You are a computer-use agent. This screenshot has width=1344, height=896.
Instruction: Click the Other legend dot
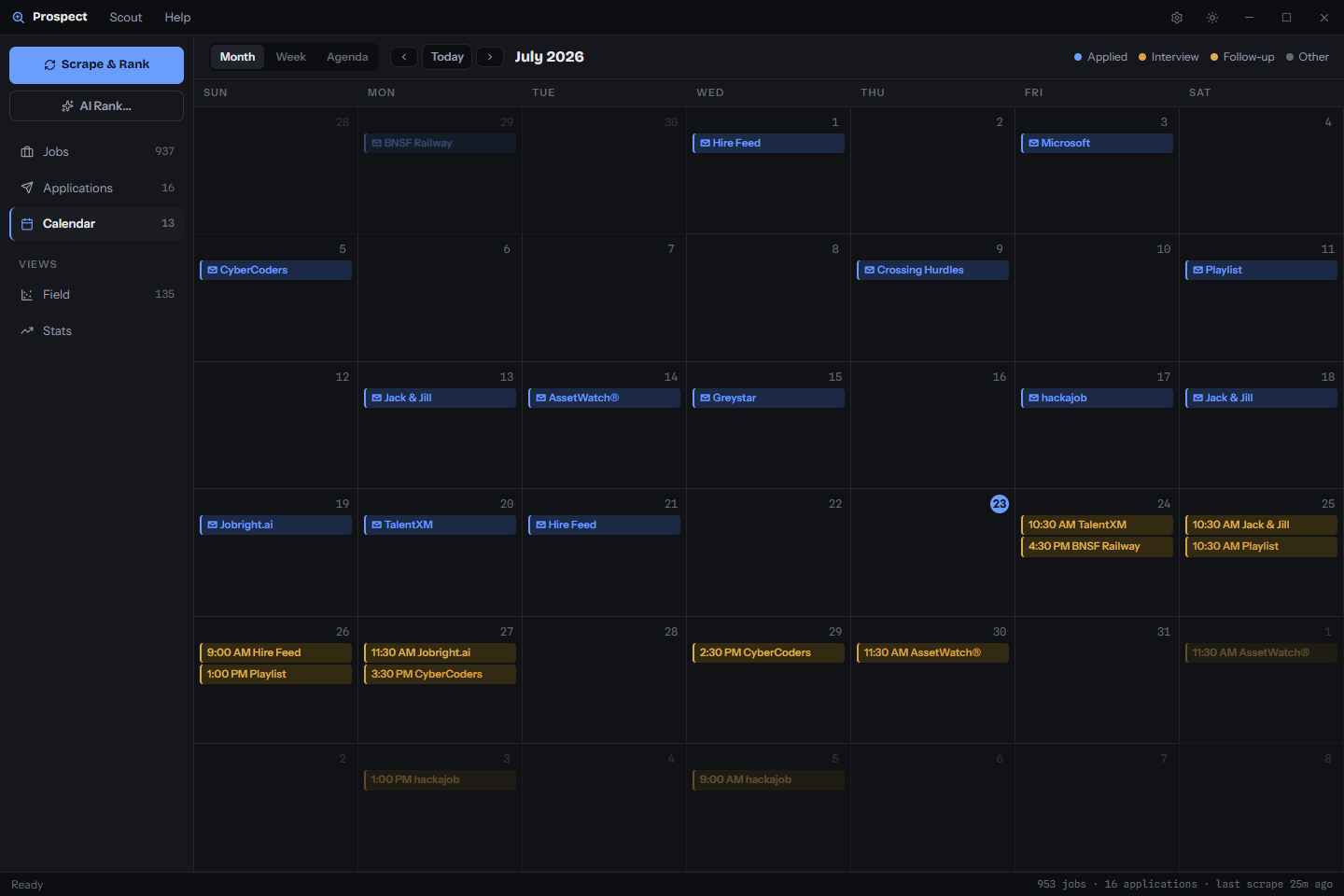[1290, 57]
